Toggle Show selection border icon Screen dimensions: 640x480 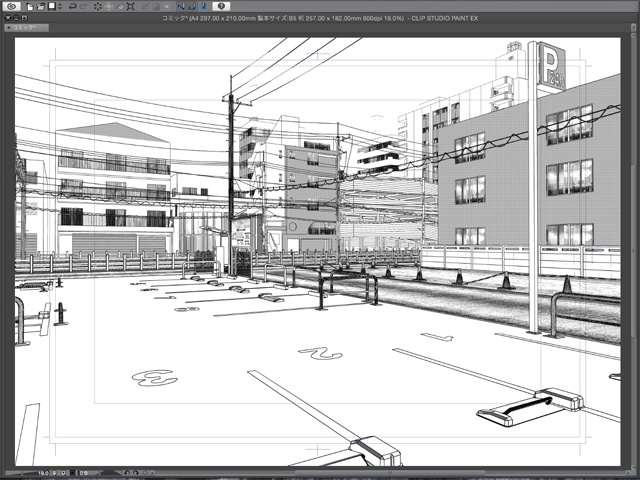[x=167, y=7]
